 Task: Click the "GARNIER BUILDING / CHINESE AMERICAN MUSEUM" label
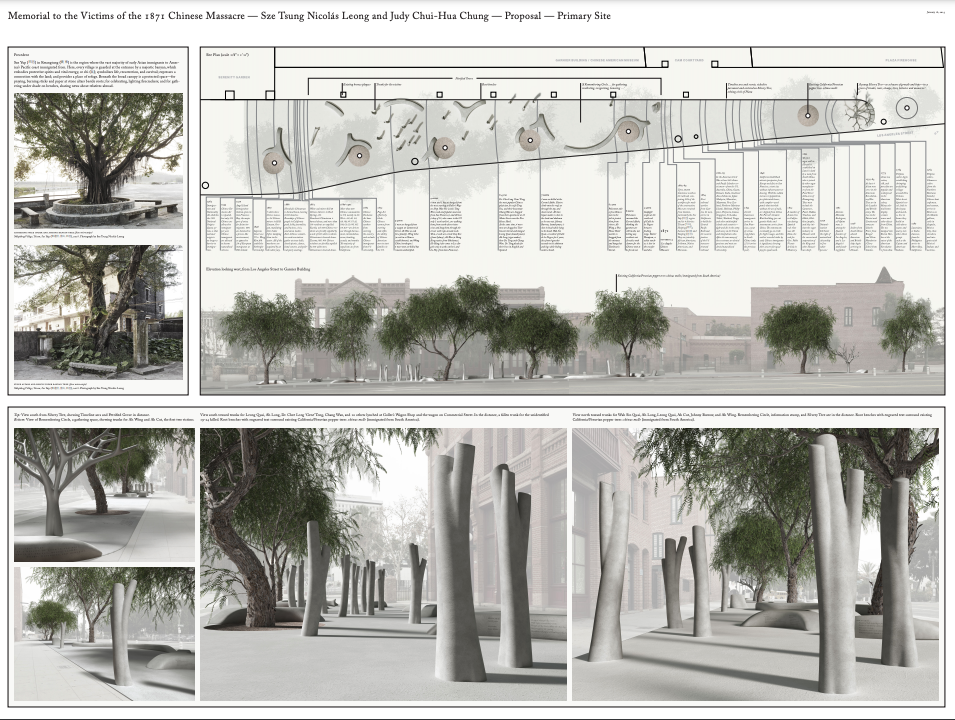pyautogui.click(x=597, y=61)
